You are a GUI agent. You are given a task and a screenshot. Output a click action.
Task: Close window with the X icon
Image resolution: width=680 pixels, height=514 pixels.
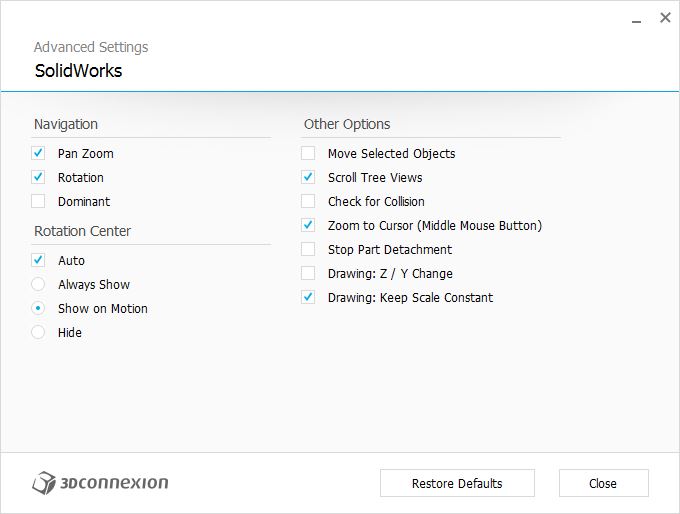pyautogui.click(x=665, y=18)
